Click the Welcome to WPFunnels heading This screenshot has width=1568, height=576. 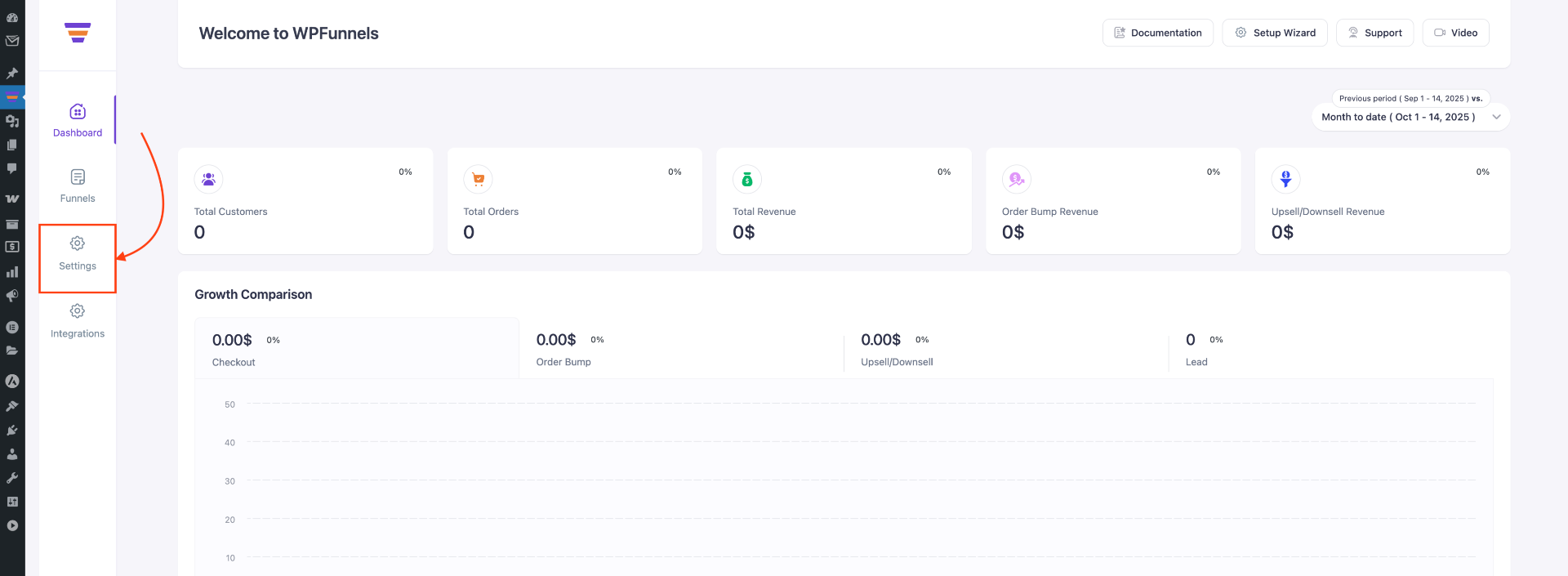(x=289, y=33)
